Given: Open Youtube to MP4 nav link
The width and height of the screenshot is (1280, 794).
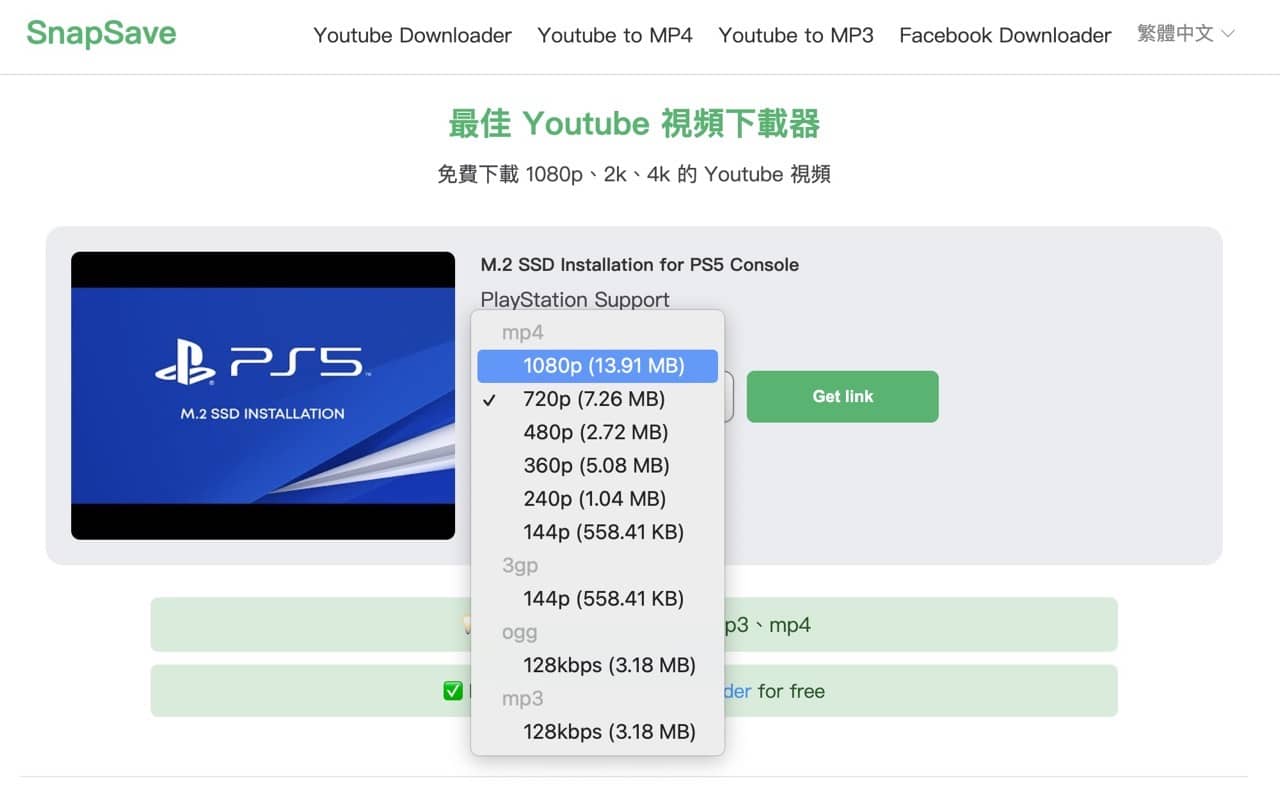Looking at the screenshot, I should pos(615,35).
